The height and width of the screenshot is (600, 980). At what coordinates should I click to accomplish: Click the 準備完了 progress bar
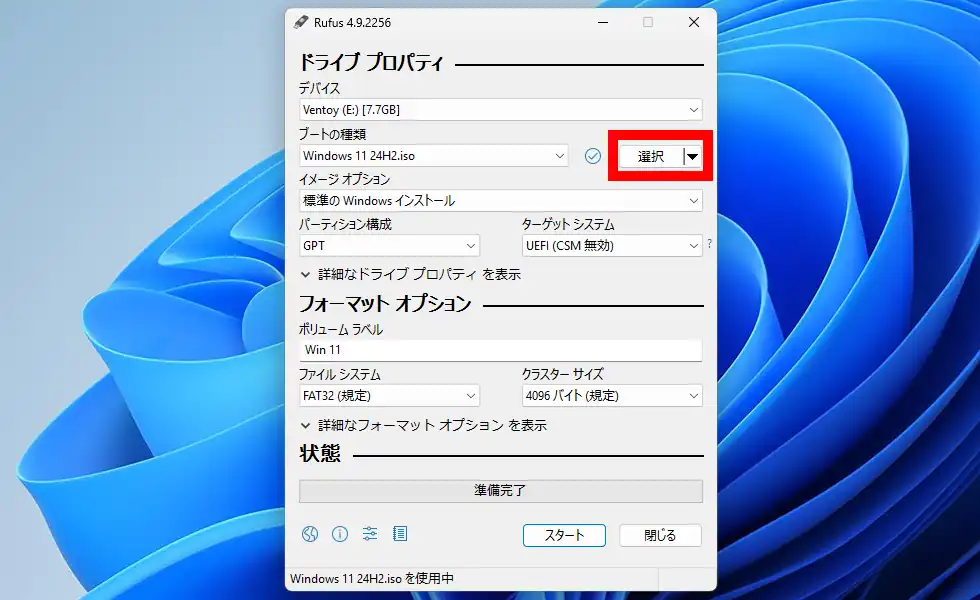(501, 491)
